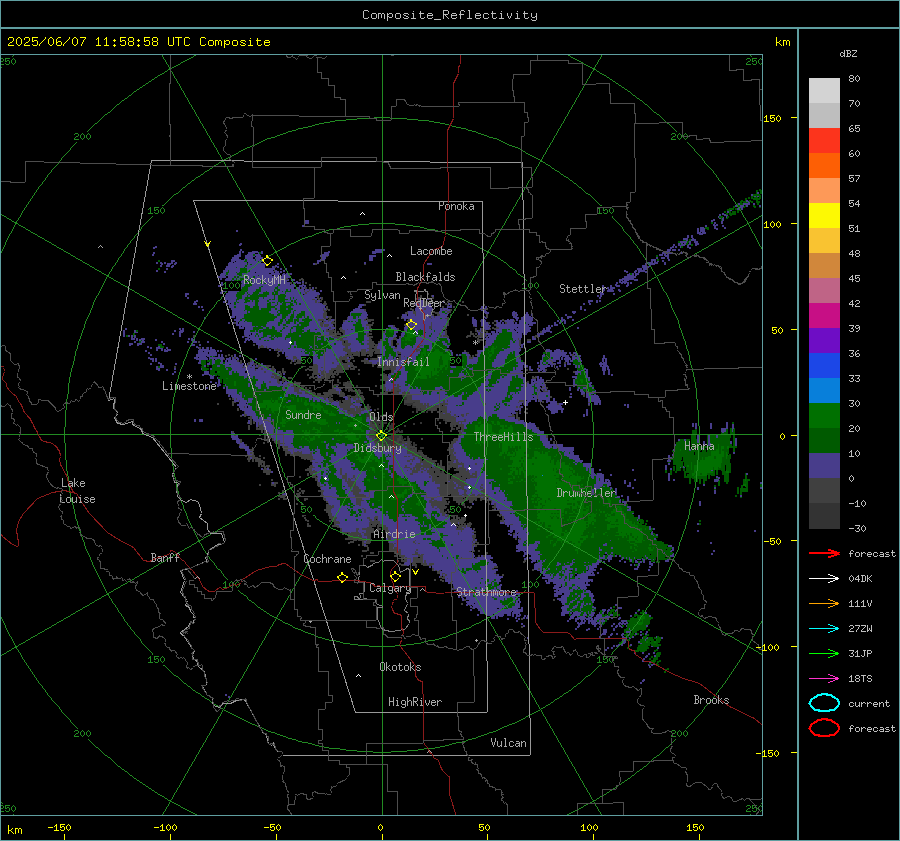Click the Stettler city label

tap(583, 289)
